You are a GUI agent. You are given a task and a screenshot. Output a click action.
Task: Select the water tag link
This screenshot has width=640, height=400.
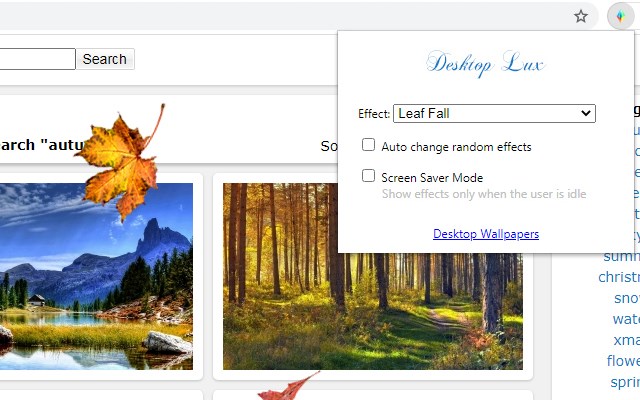point(626,319)
